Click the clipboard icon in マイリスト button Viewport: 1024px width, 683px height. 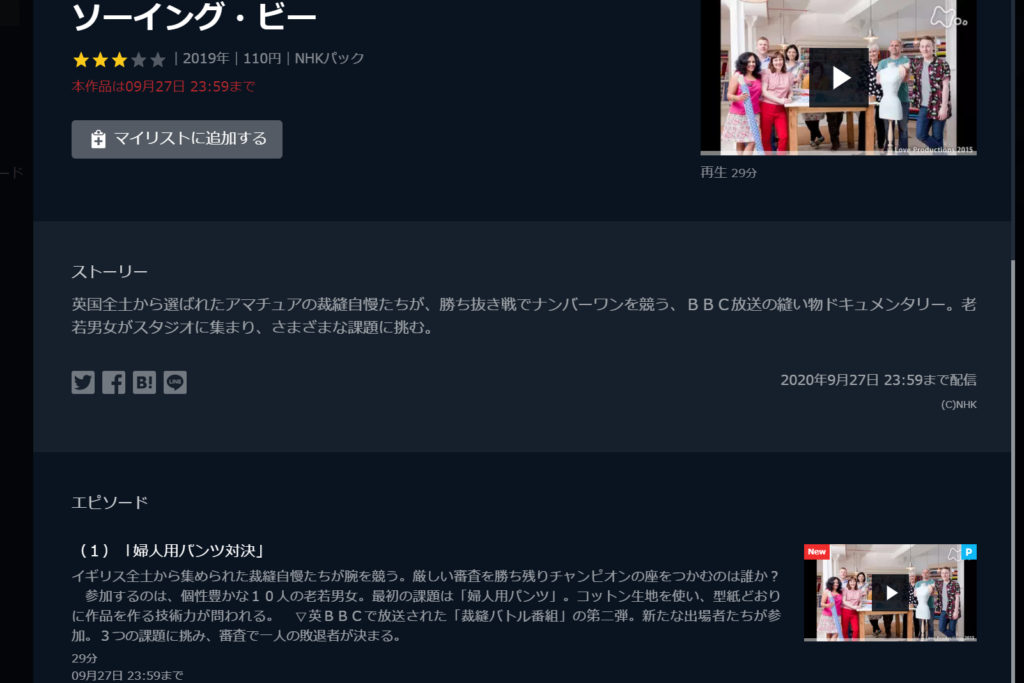(x=98, y=139)
